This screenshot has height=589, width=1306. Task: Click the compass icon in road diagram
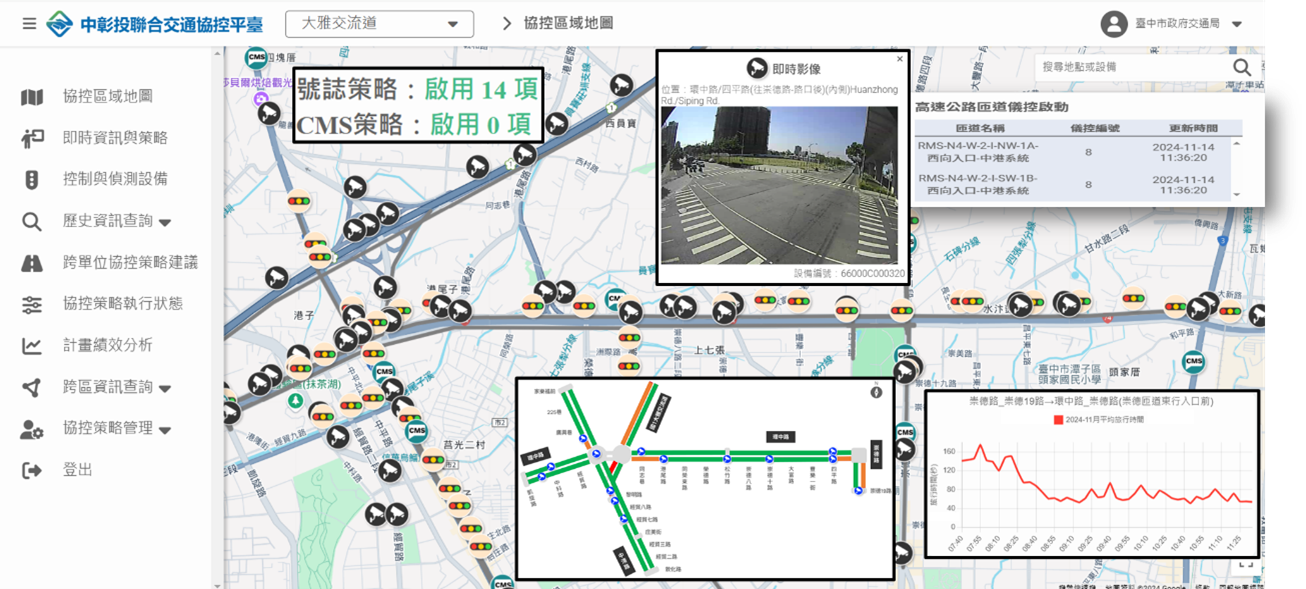point(876,392)
